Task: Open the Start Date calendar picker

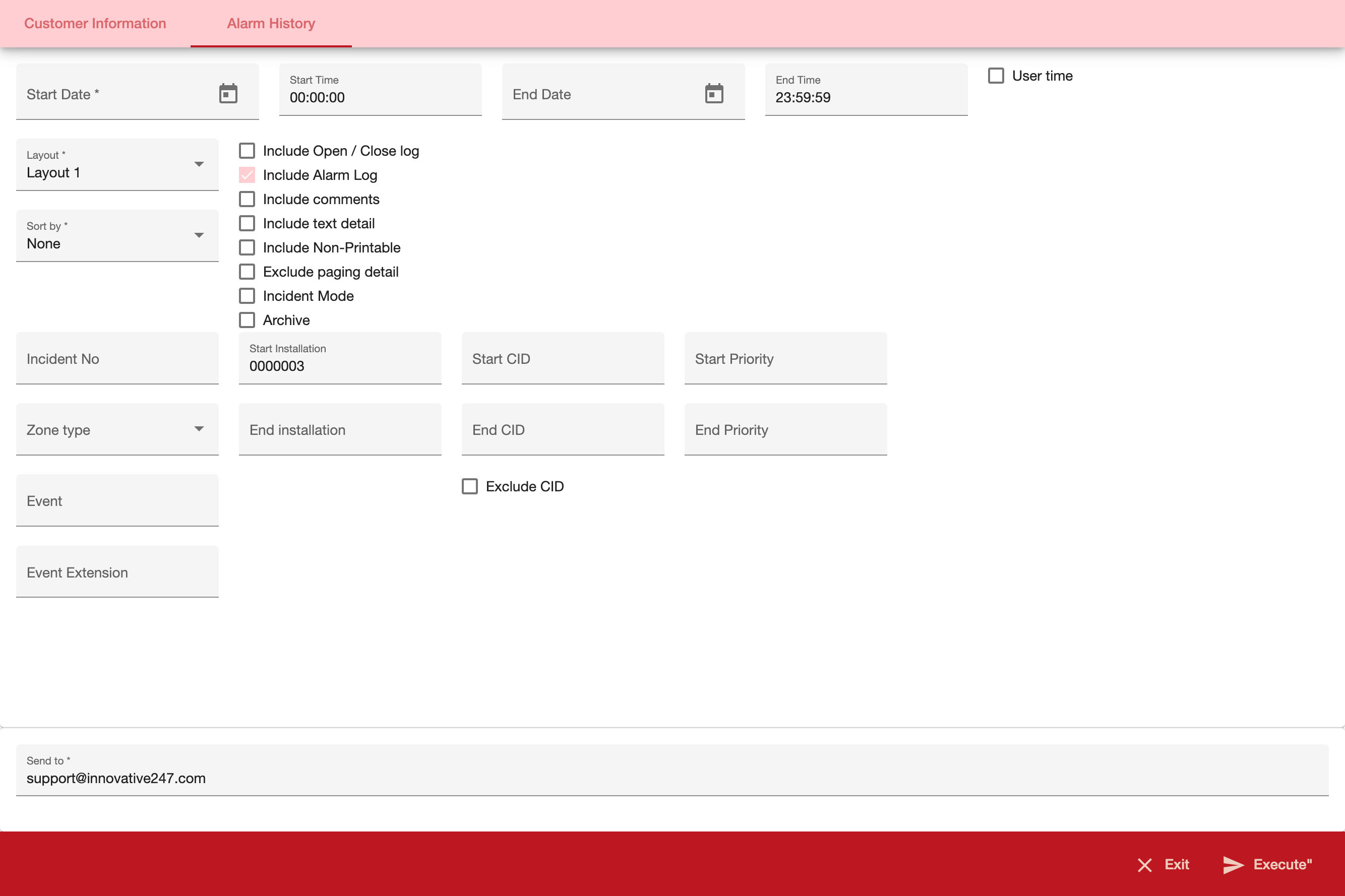Action: pos(228,94)
